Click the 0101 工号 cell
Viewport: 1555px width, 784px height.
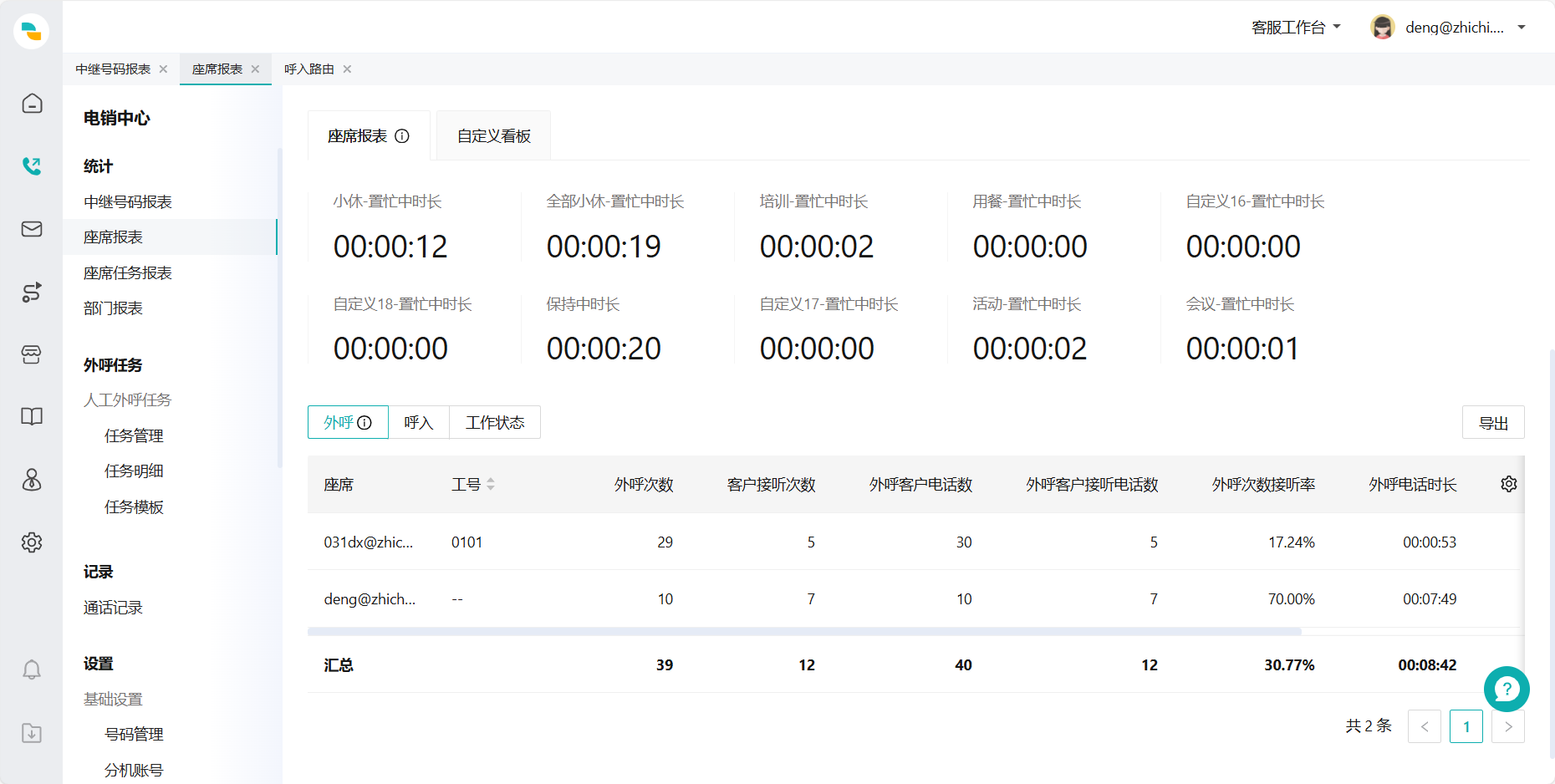coord(466,542)
